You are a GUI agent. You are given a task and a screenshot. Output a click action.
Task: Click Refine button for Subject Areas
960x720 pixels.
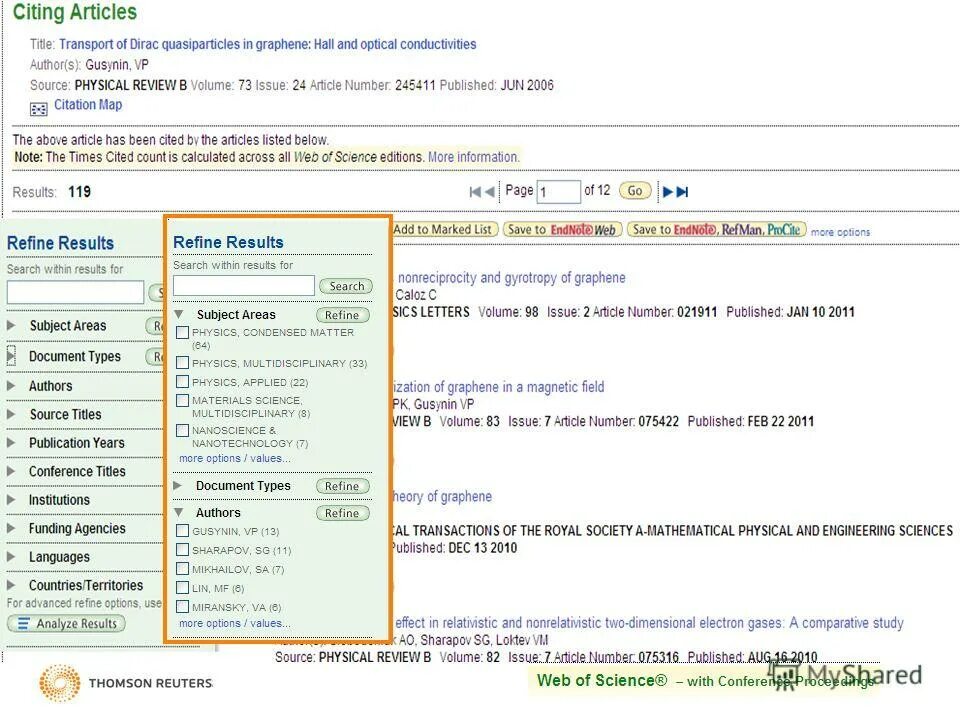point(342,315)
